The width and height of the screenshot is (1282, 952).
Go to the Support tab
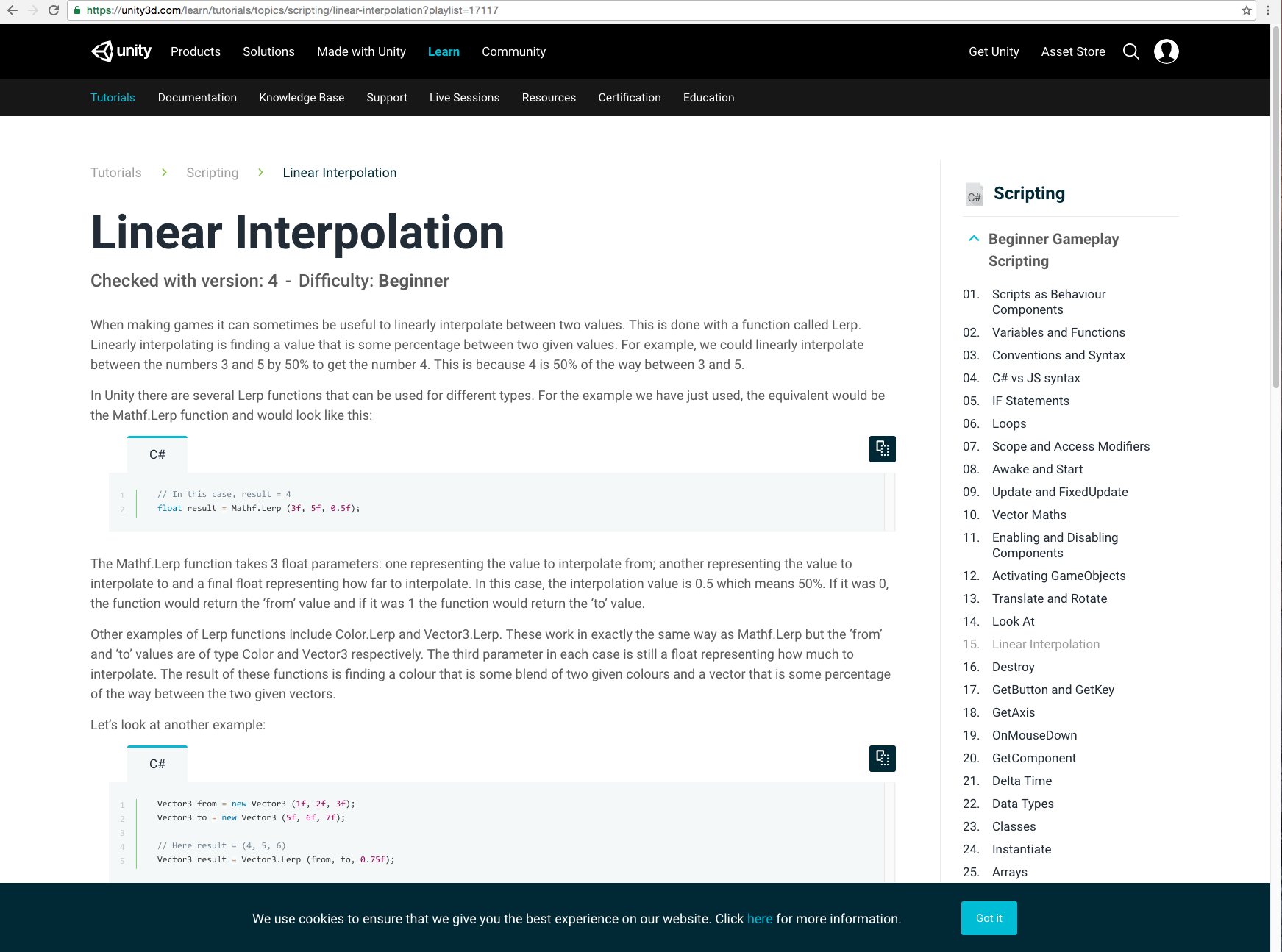pos(387,98)
